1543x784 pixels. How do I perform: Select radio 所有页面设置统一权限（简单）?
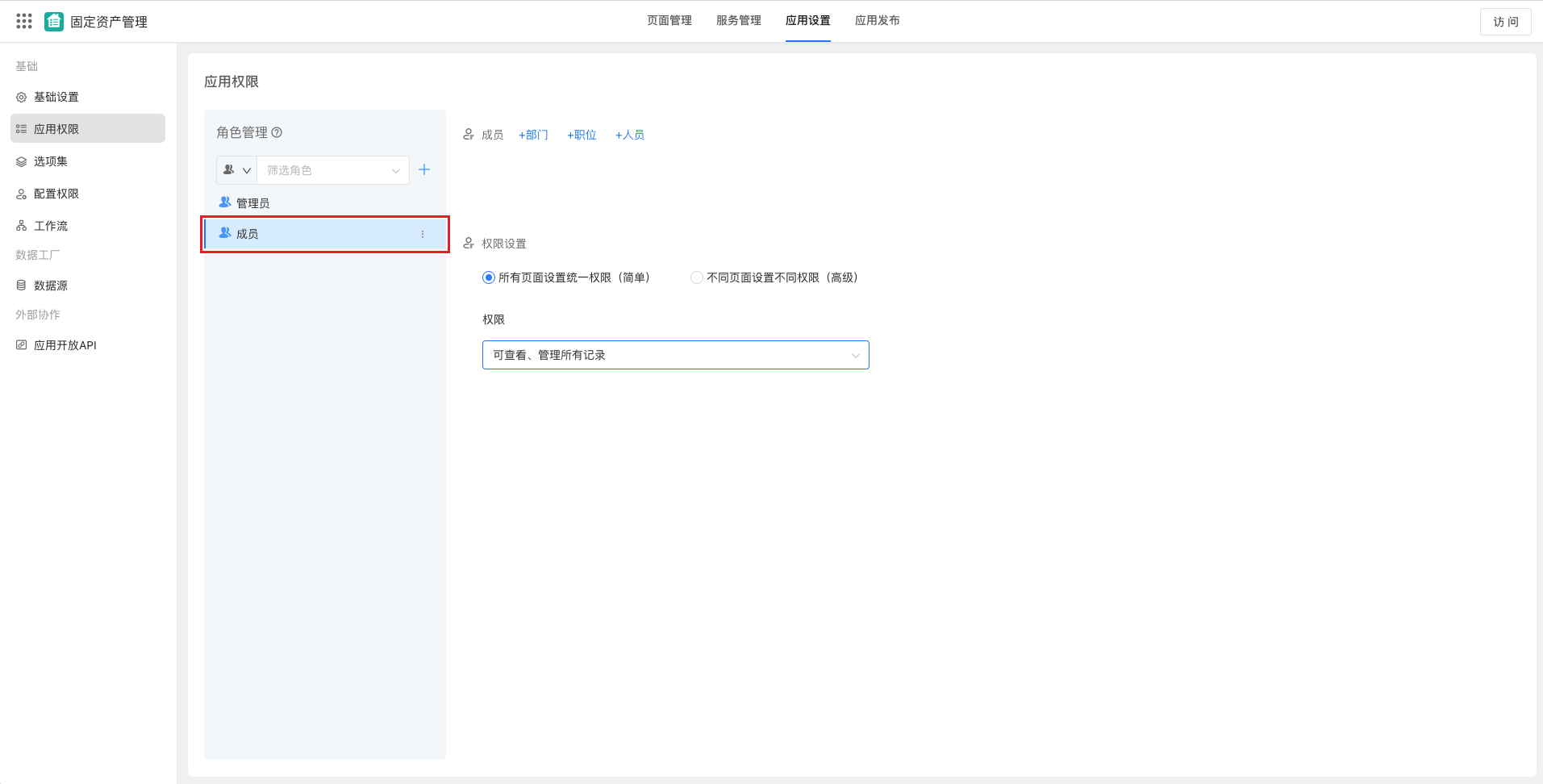click(488, 277)
